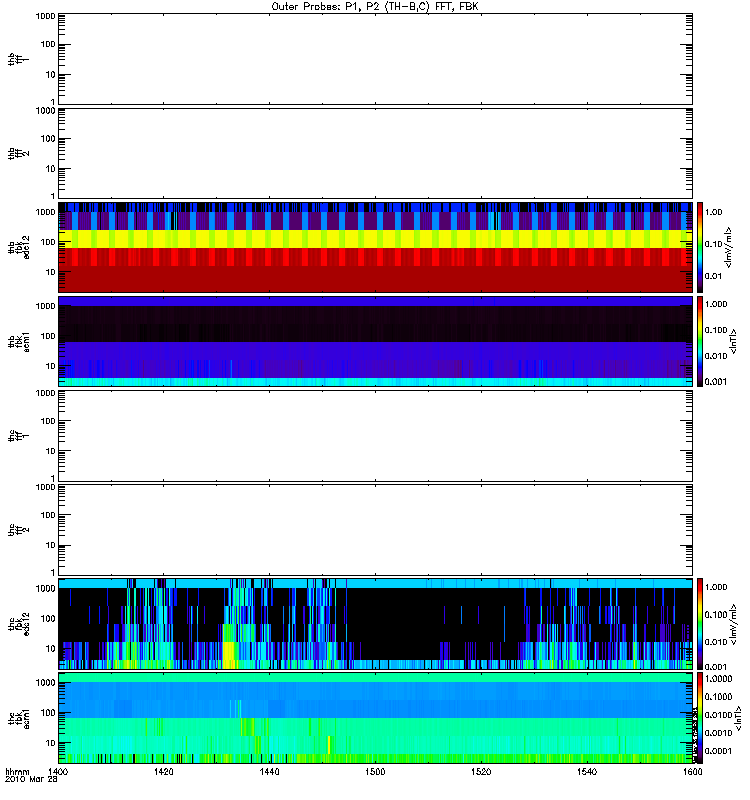Click the '0.001' value on thc edc12 colorbar

[716, 666]
